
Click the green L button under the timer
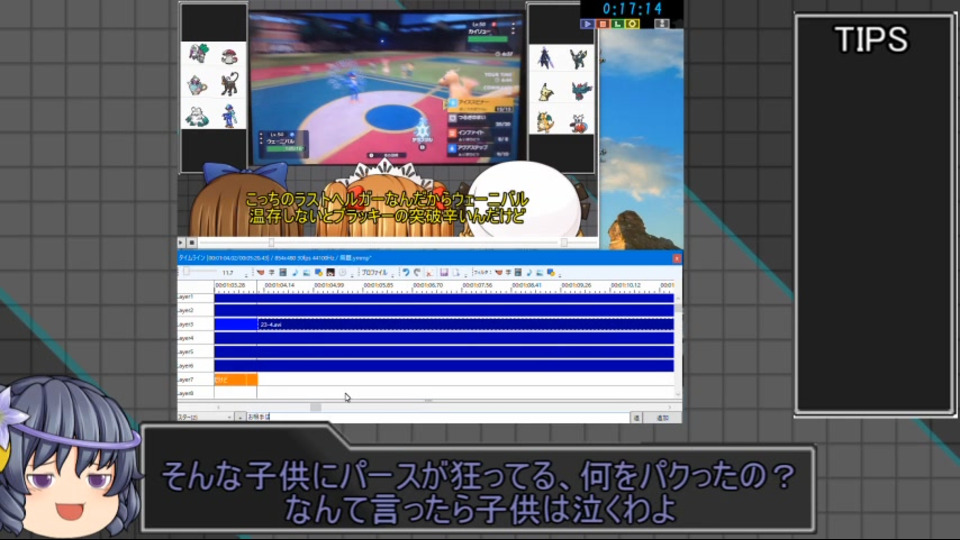click(617, 24)
